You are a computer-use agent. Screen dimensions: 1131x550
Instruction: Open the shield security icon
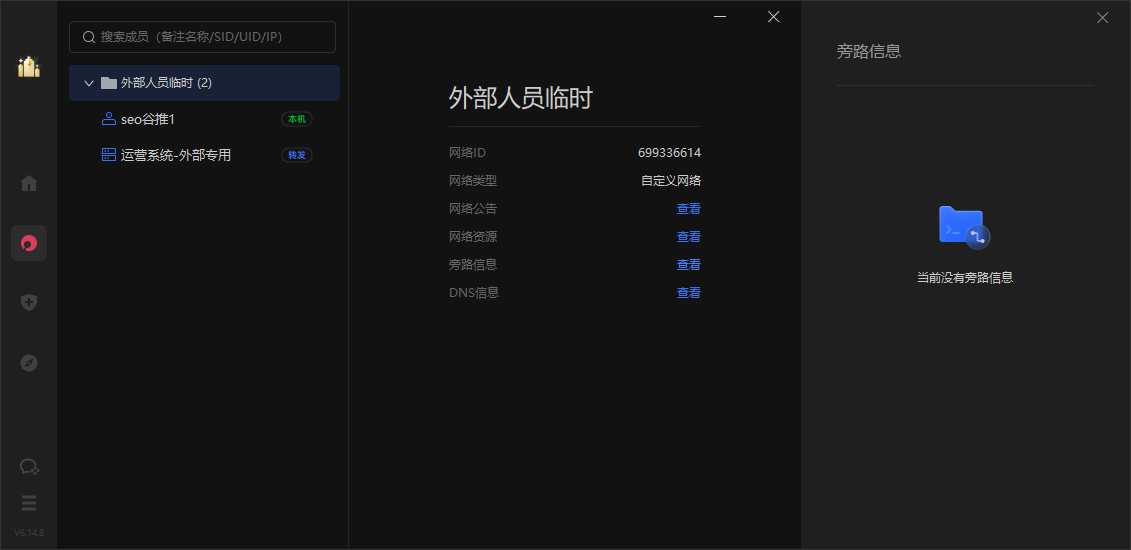(29, 303)
